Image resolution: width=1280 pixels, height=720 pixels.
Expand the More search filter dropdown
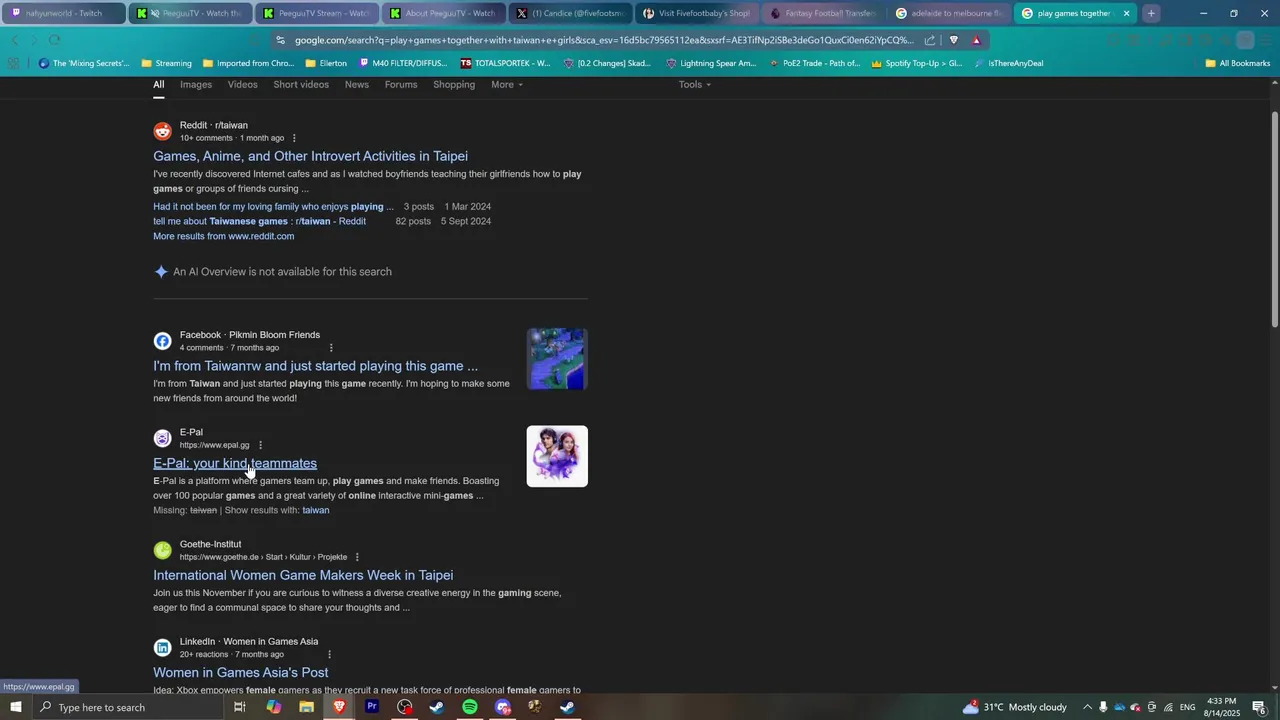point(507,84)
